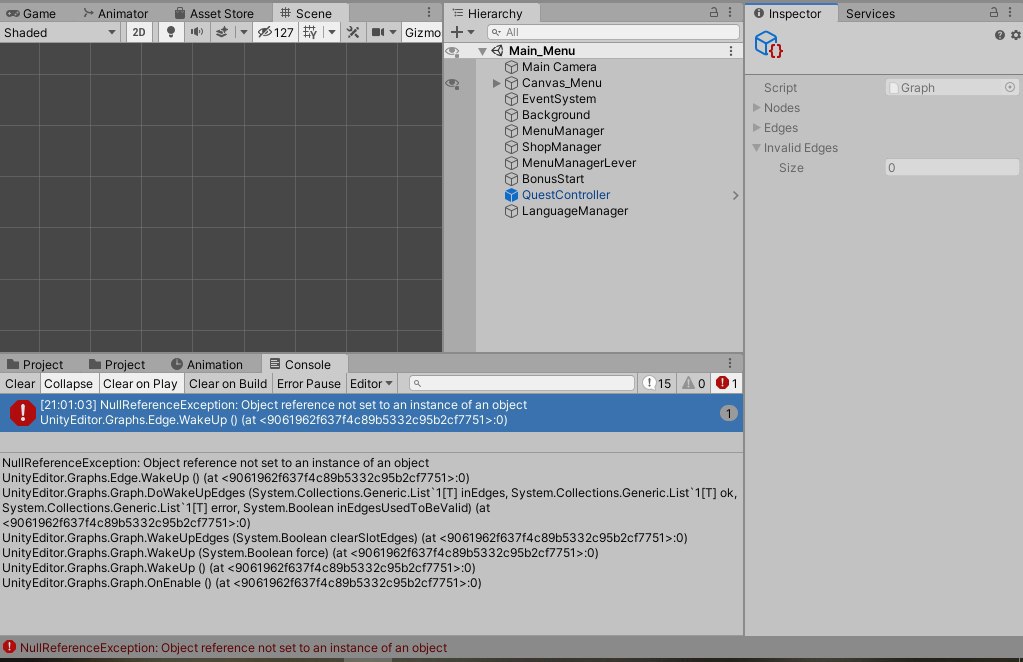
Task: Select MenuManager object
Action: click(562, 130)
